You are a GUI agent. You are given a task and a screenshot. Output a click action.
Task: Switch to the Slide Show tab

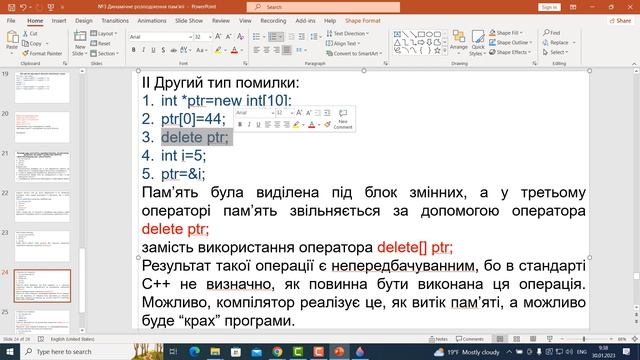(x=189, y=20)
